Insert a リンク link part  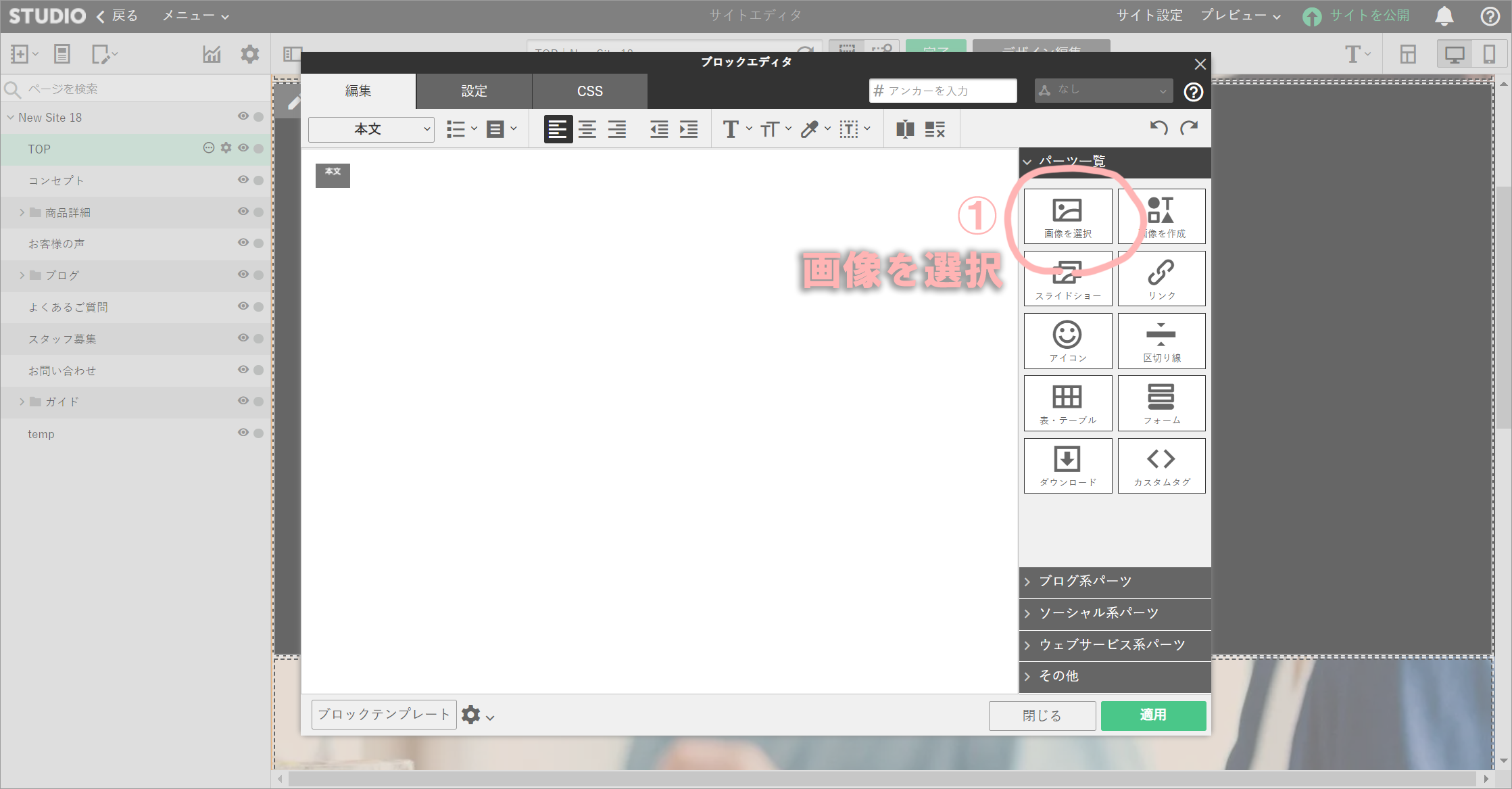pos(1161,279)
